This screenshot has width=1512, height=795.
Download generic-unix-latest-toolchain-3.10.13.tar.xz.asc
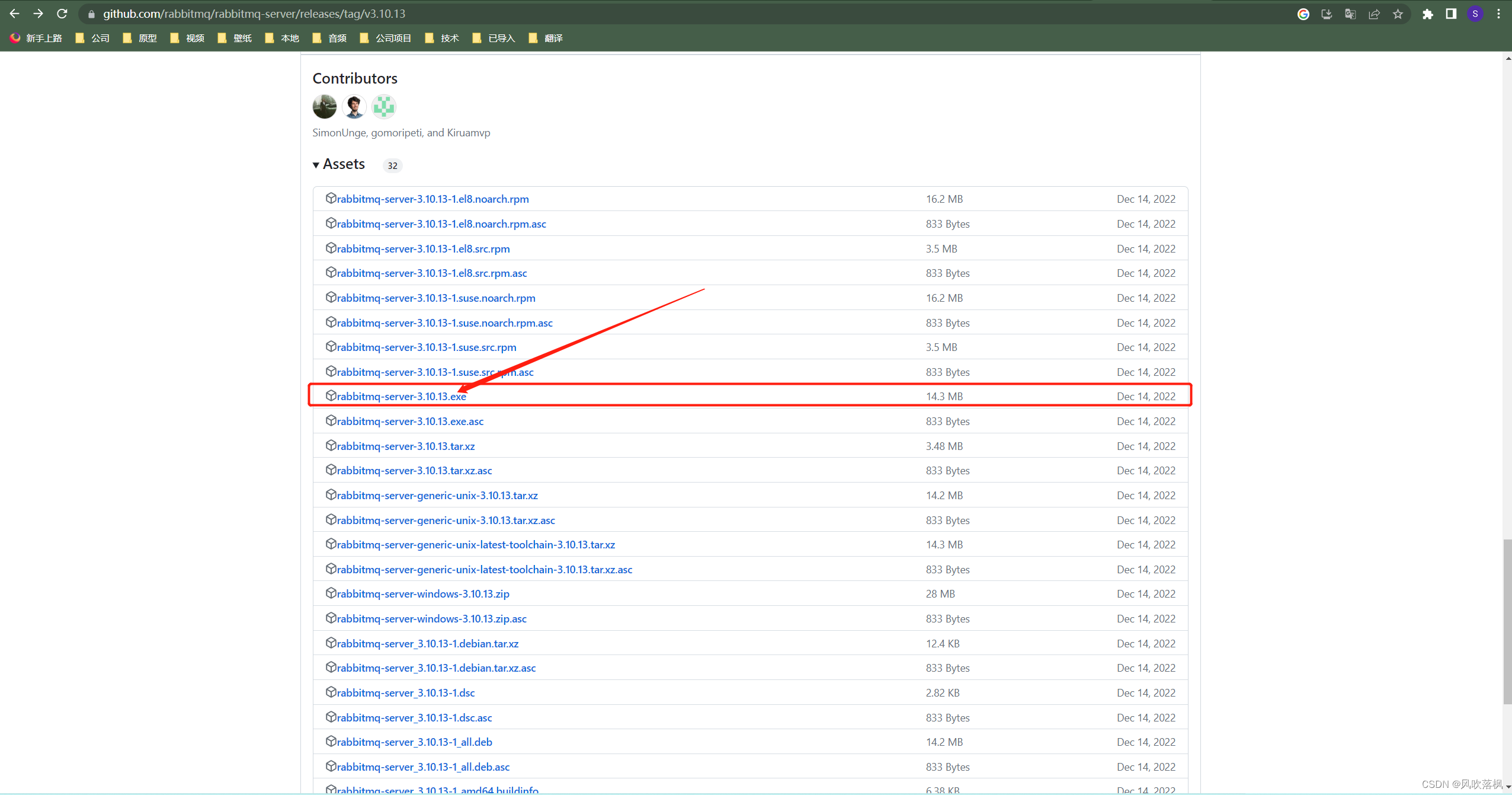coord(485,570)
